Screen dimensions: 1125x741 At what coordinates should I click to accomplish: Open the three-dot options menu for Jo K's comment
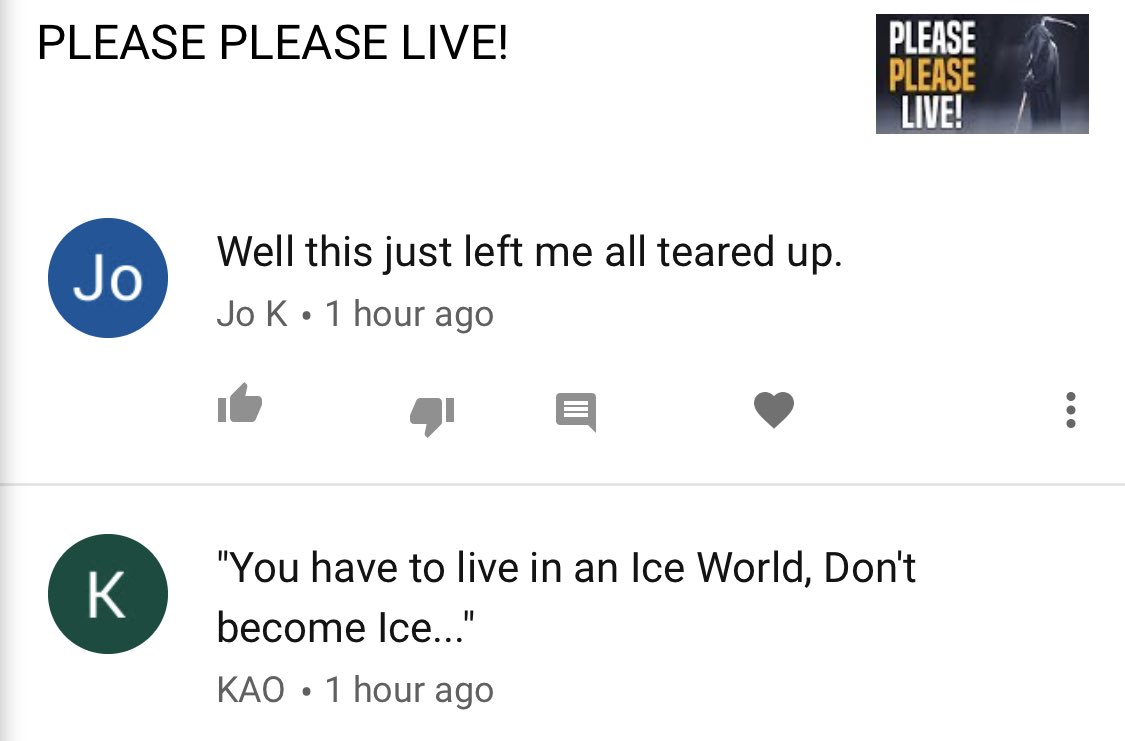tap(1070, 410)
